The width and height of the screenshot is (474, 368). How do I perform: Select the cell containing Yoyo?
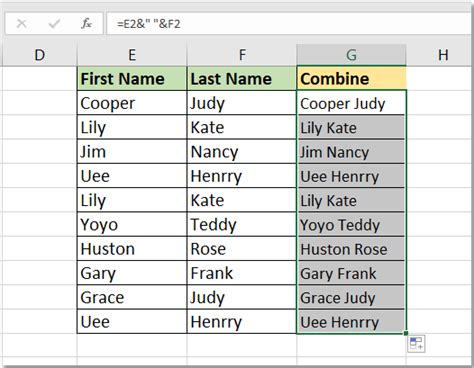(x=132, y=225)
